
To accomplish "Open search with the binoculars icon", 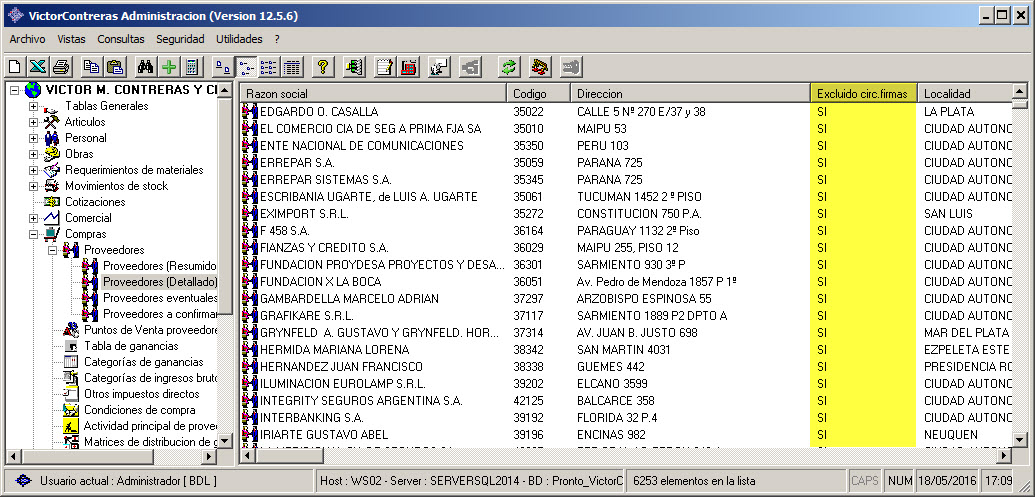I will pos(145,67).
